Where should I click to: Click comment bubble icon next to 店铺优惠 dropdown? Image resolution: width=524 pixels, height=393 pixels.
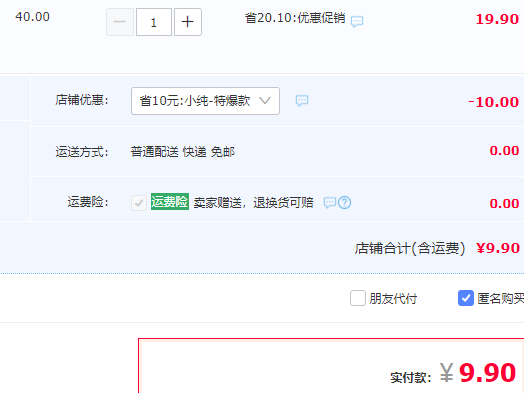[302, 101]
